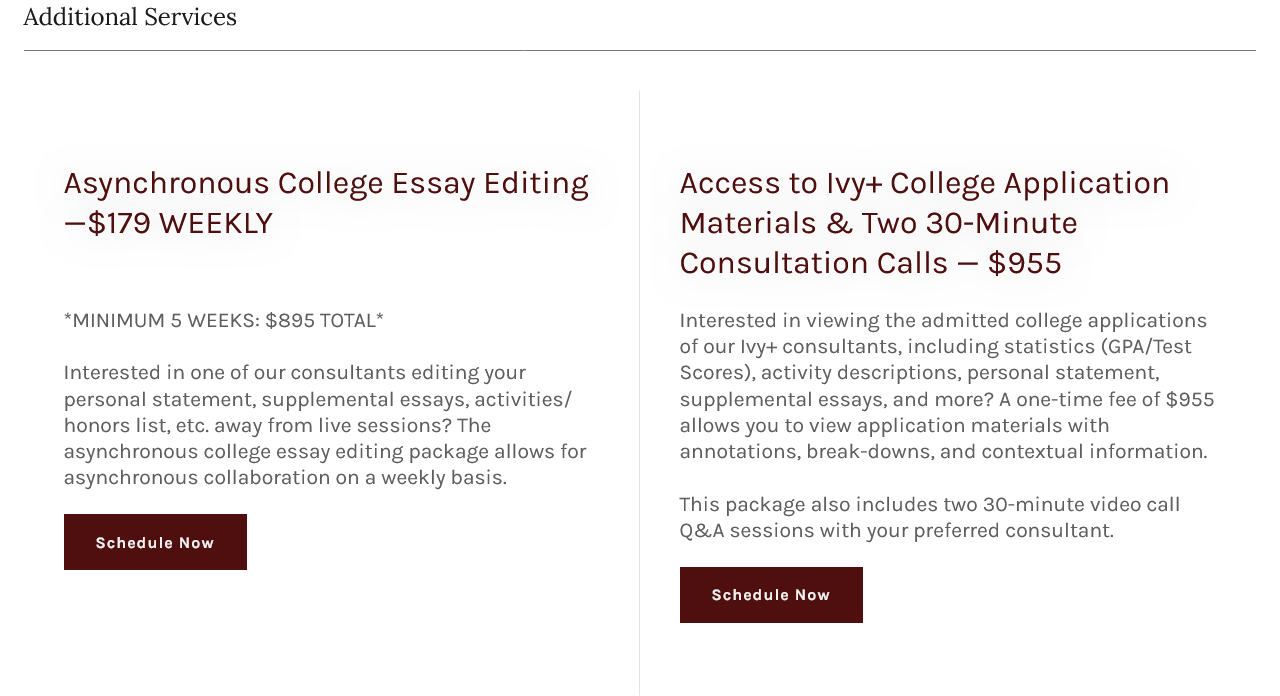This screenshot has height=696, width=1280.
Task: Click the 'Materials & Two 30-Minute' heading line
Action: pyautogui.click(x=879, y=223)
